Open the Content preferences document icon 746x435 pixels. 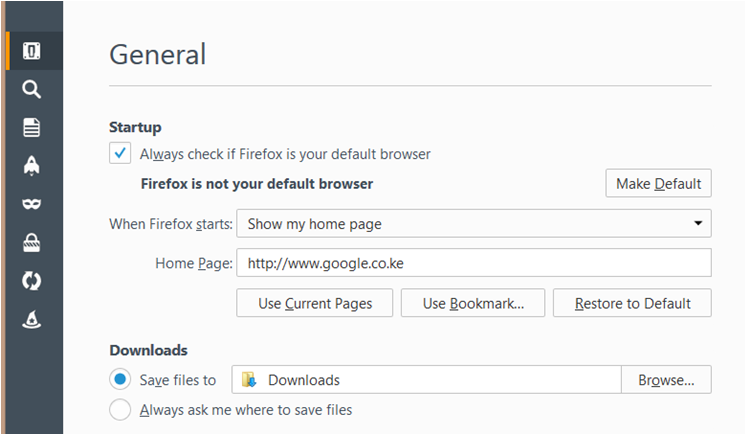pyautogui.click(x=32, y=127)
